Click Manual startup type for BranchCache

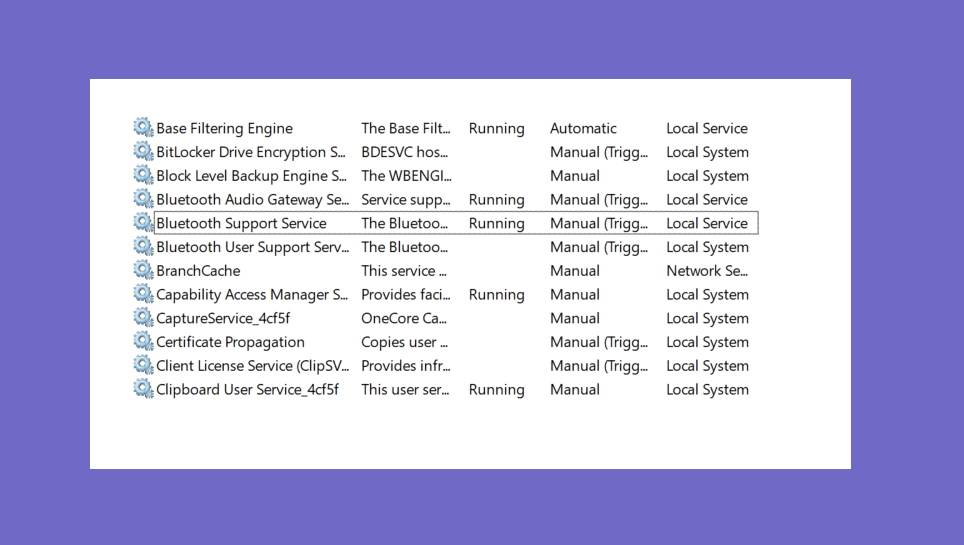point(575,271)
